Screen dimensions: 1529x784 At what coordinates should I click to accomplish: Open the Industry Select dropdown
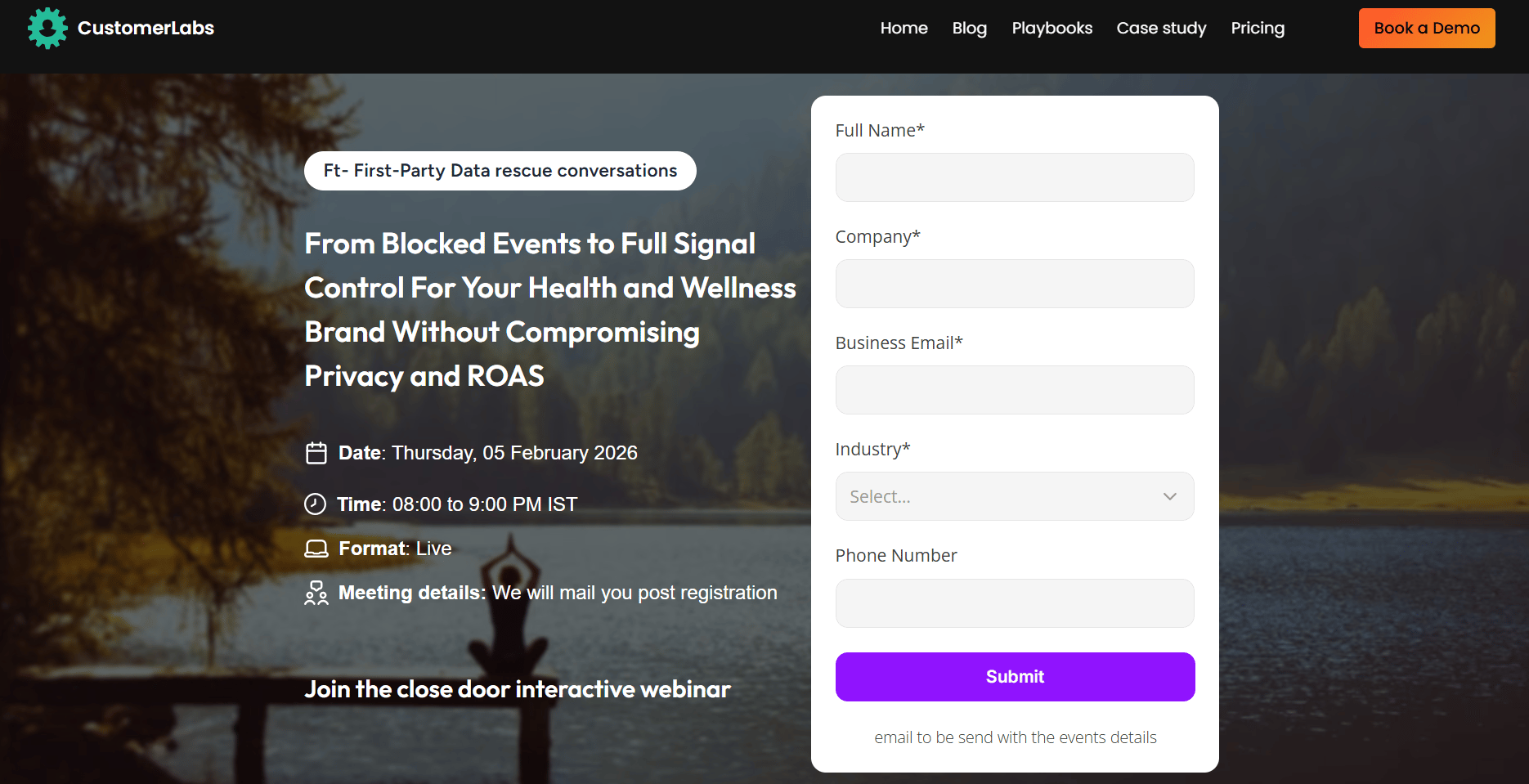pyautogui.click(x=1014, y=496)
